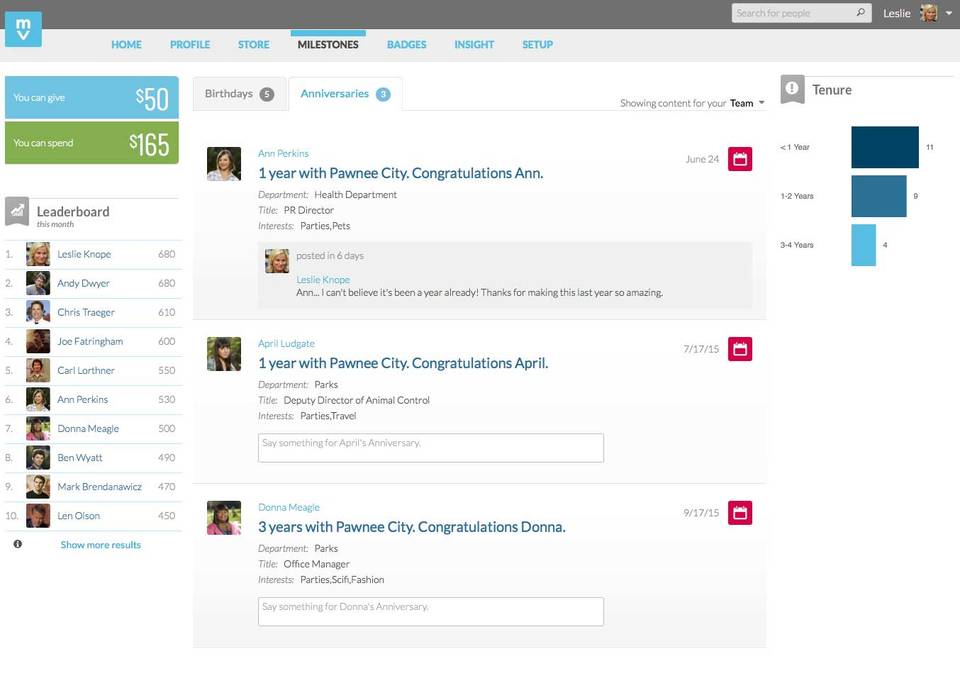
Task: Click the 1-2 Years tenure bar
Action: coord(878,196)
